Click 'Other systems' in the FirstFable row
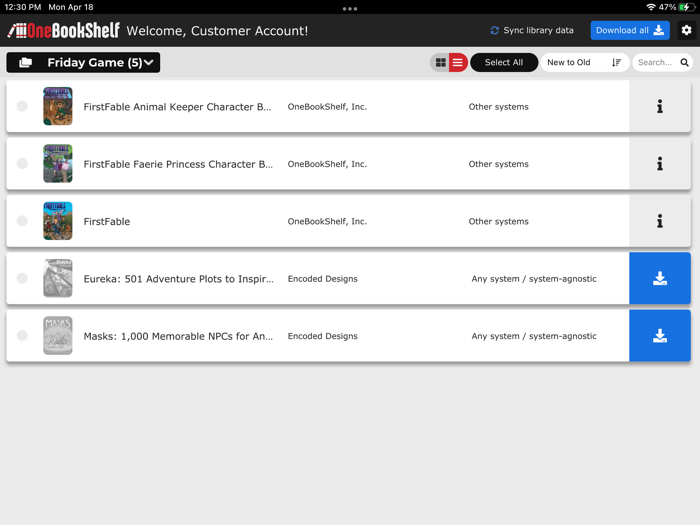The height and width of the screenshot is (525, 700). coord(498,221)
